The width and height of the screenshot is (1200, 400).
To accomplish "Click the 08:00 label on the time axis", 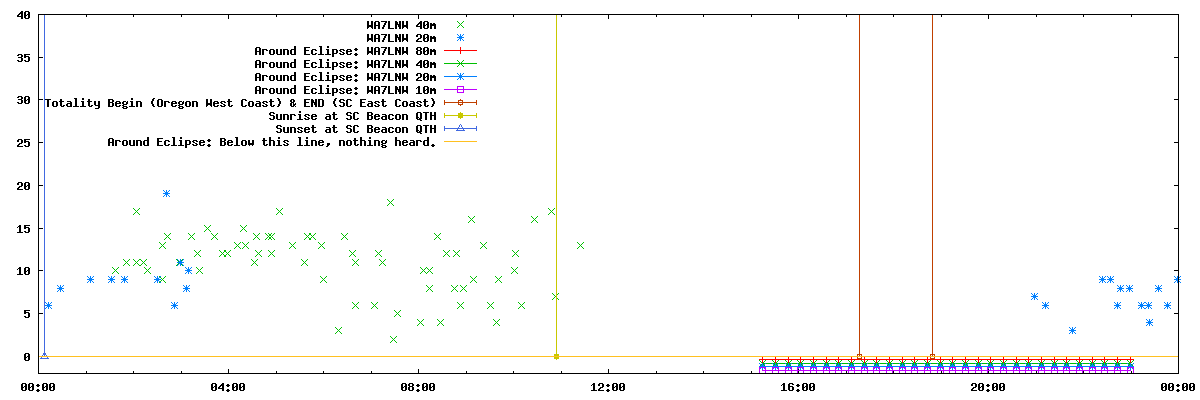I will pyautogui.click(x=418, y=387).
